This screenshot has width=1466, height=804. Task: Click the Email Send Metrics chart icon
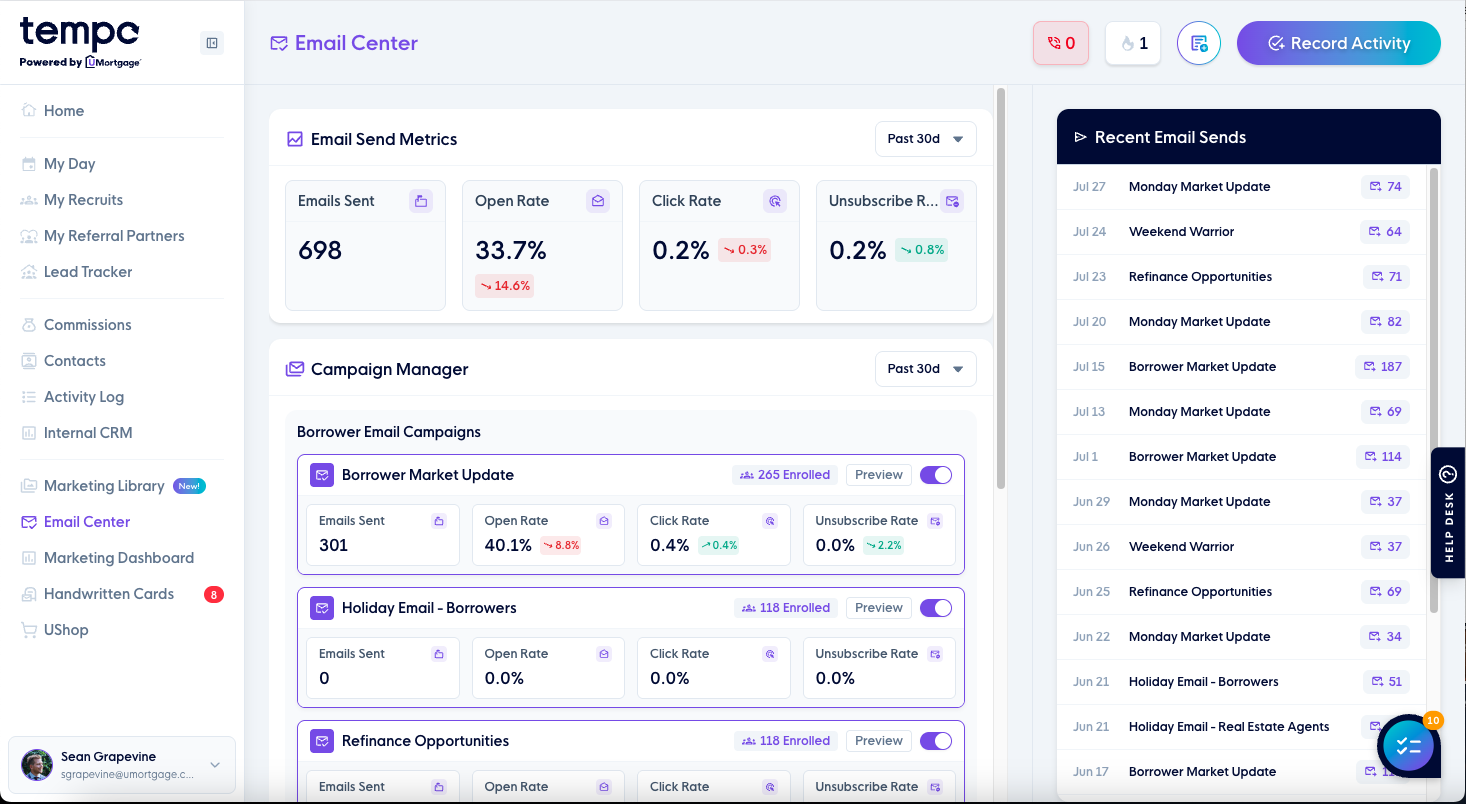295,139
